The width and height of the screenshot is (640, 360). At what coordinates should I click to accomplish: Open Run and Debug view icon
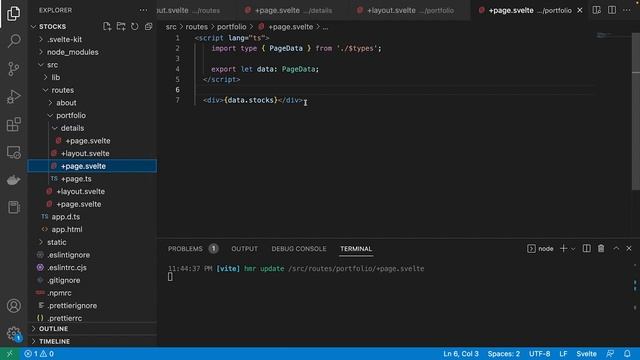coord(13,97)
